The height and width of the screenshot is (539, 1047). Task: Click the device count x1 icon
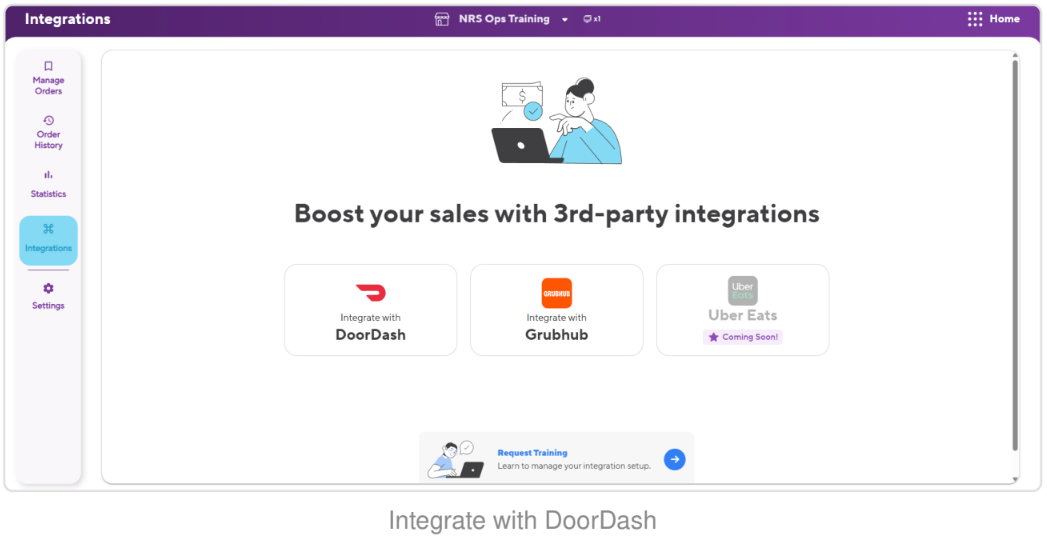pyautogui.click(x=592, y=19)
